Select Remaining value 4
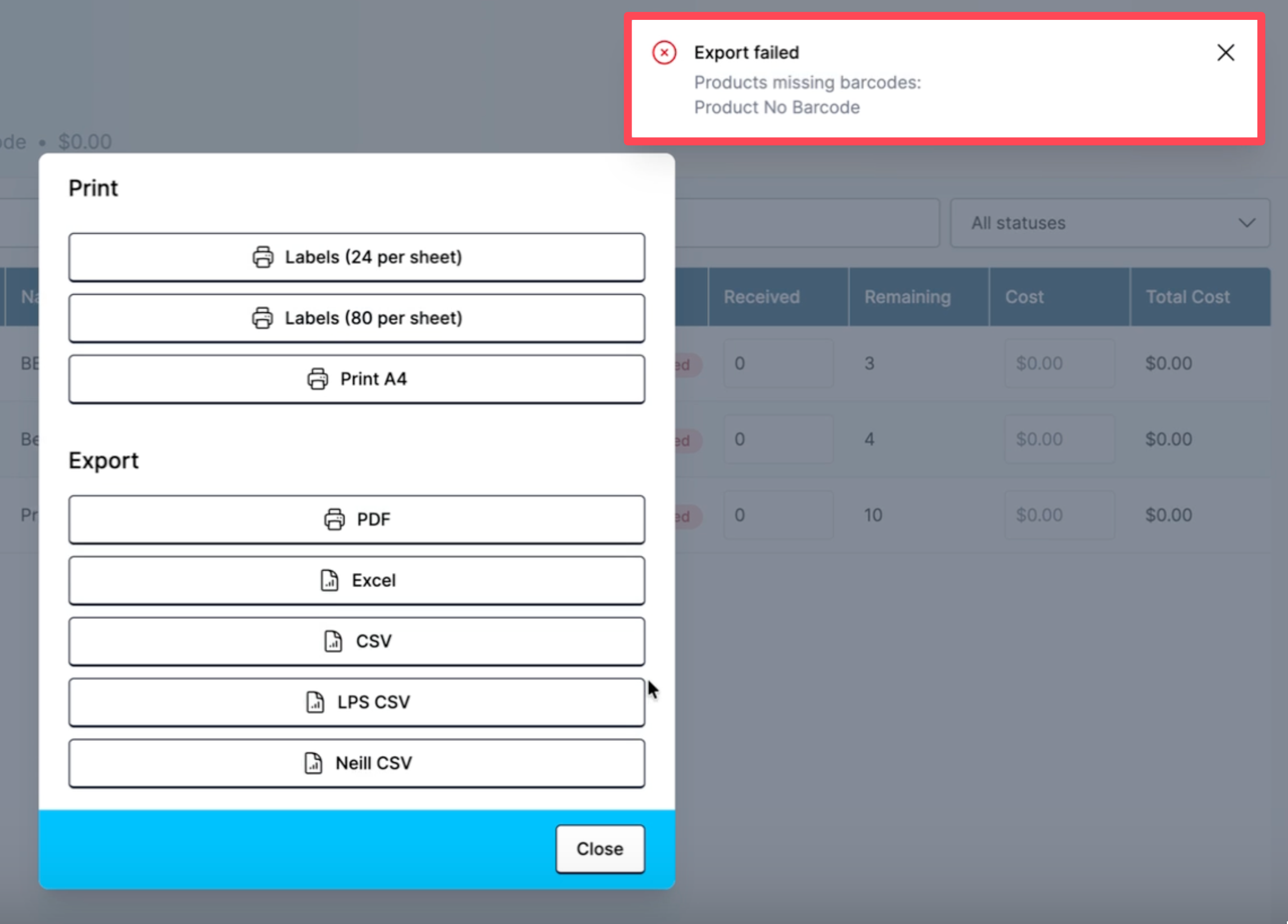The width and height of the screenshot is (1288, 924). tap(869, 439)
